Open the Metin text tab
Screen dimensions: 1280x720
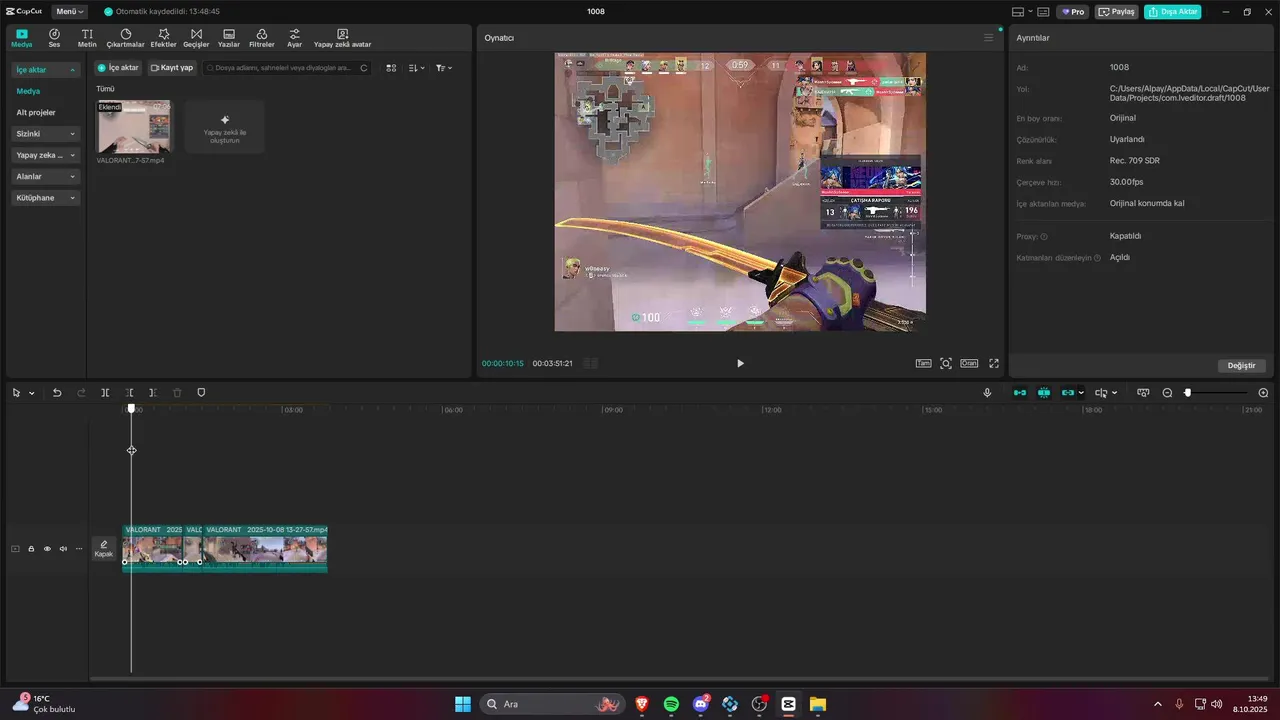tap(87, 38)
